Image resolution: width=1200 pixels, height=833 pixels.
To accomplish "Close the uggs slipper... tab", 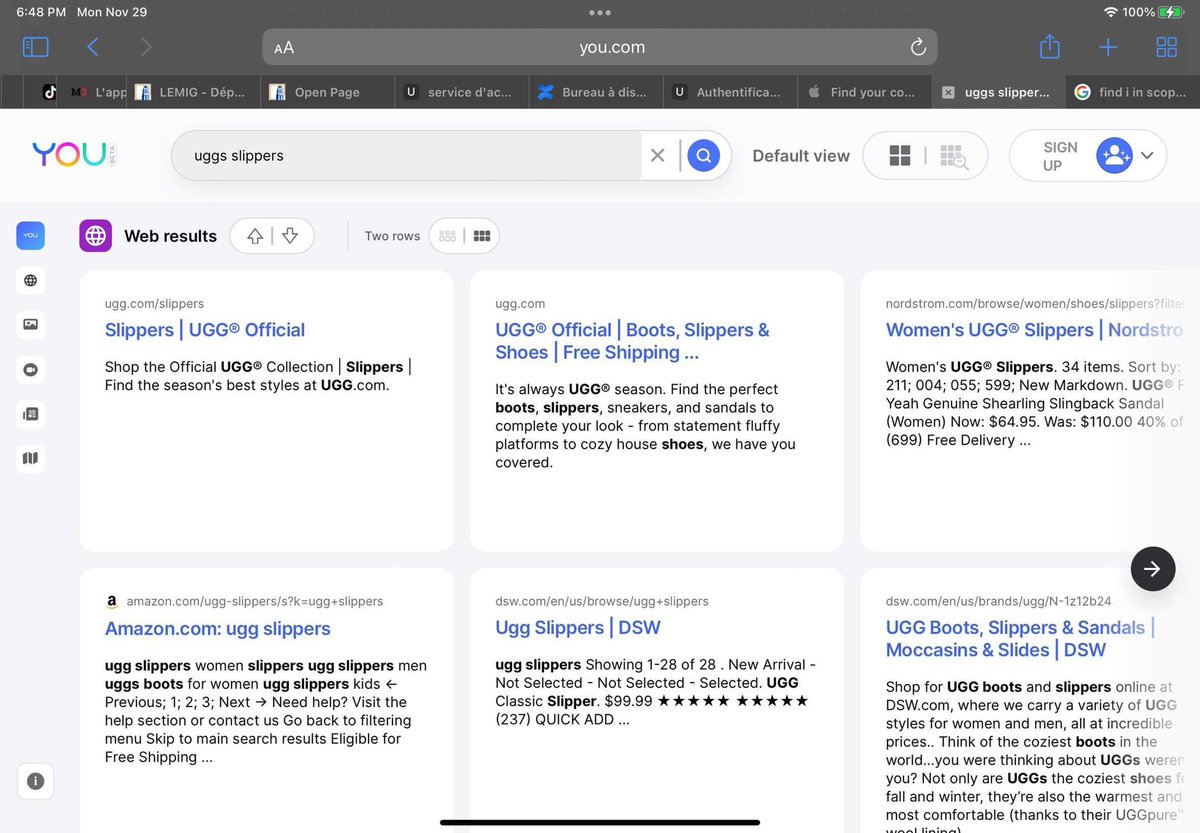I will (x=948, y=92).
